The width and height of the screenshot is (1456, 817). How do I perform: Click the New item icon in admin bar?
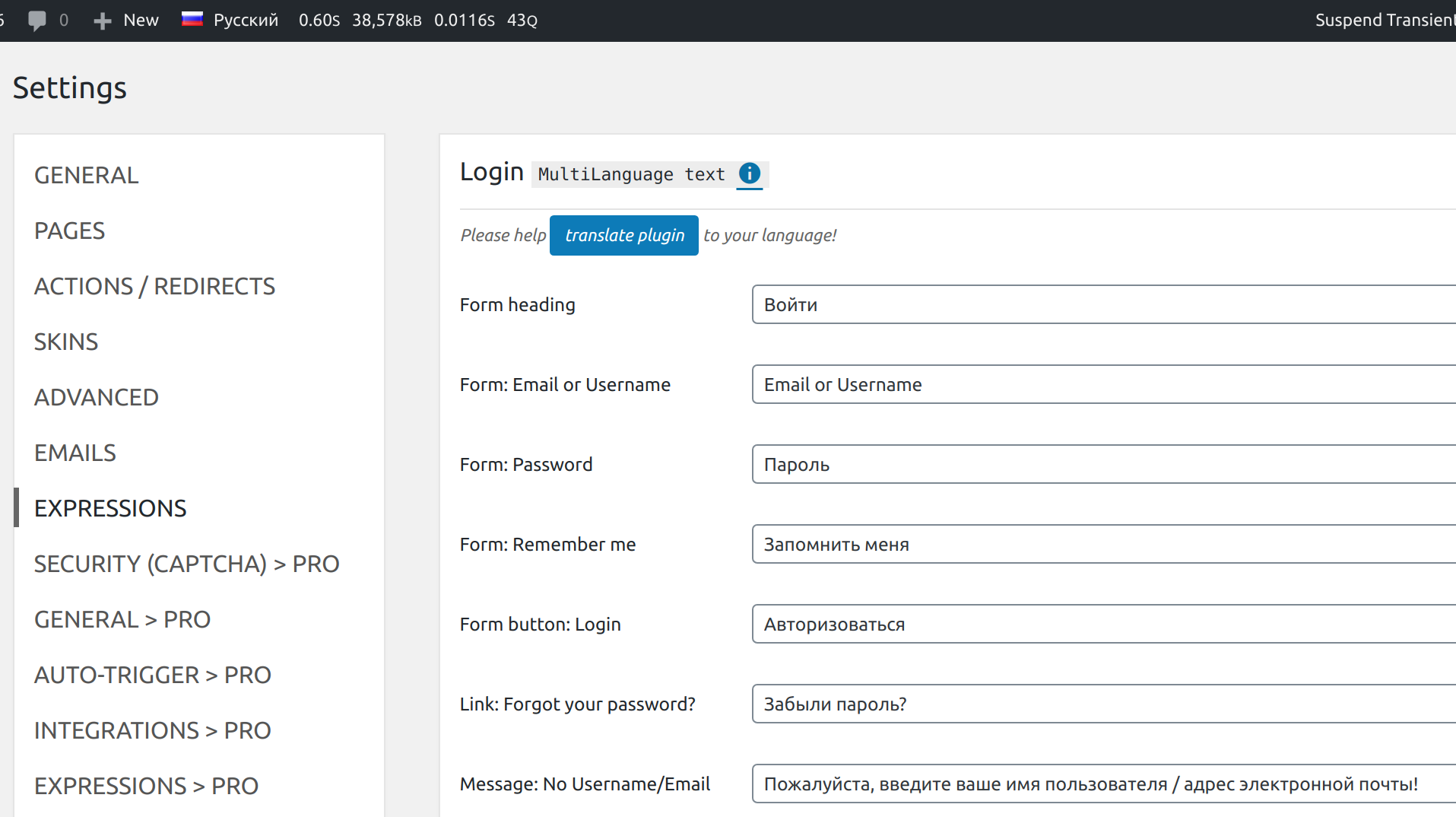102,20
